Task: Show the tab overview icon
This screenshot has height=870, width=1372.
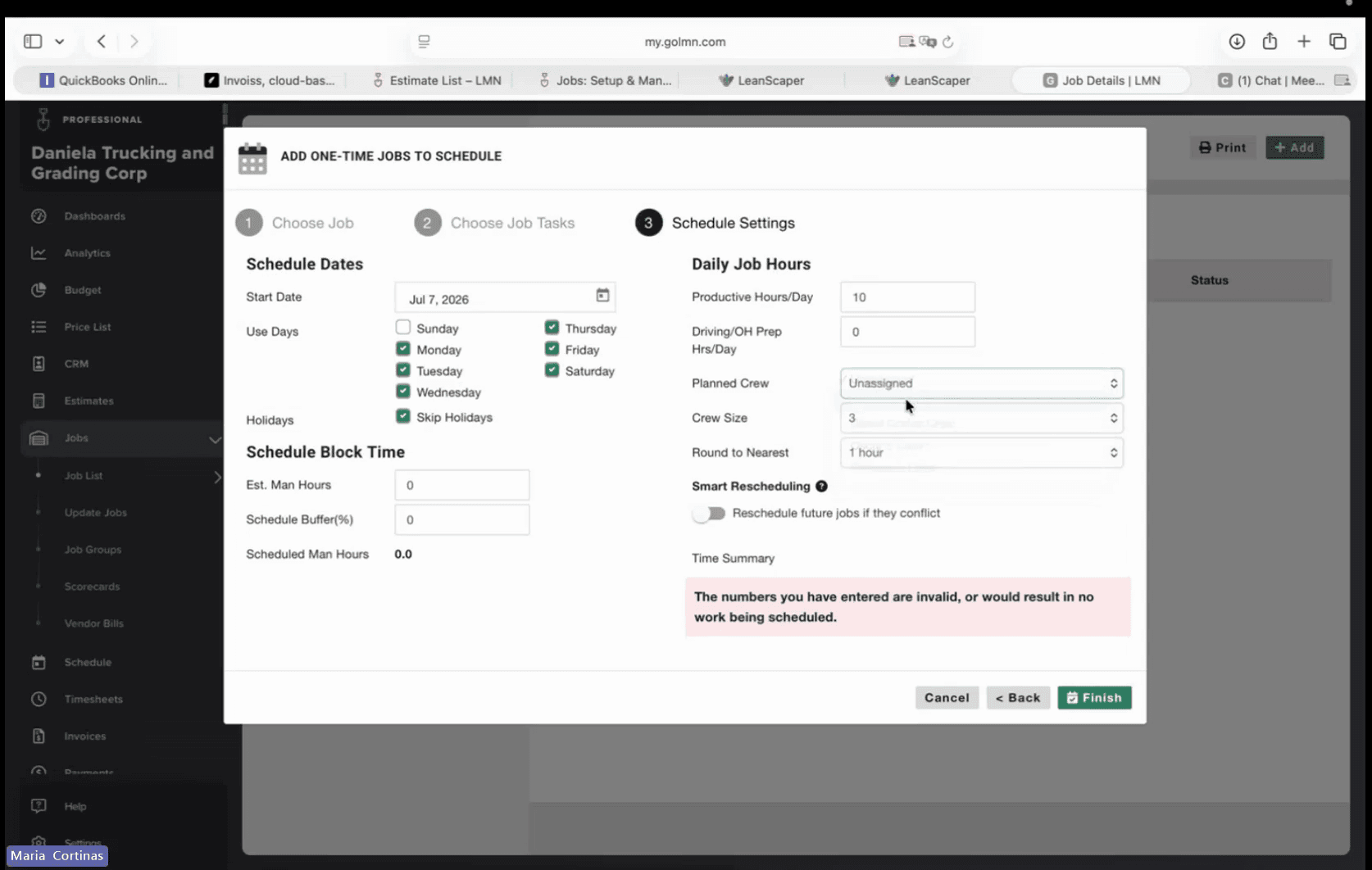Action: [1338, 41]
